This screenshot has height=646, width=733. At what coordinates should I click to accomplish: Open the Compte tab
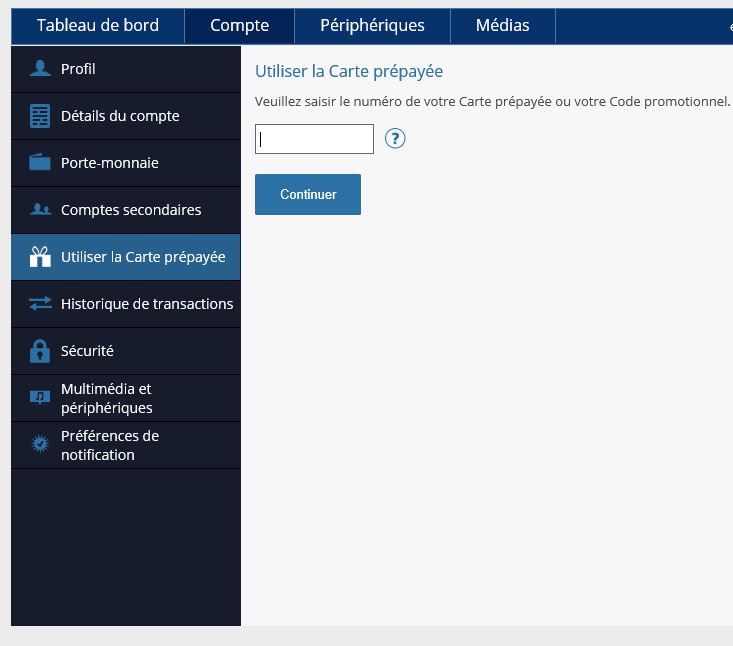pyautogui.click(x=239, y=26)
